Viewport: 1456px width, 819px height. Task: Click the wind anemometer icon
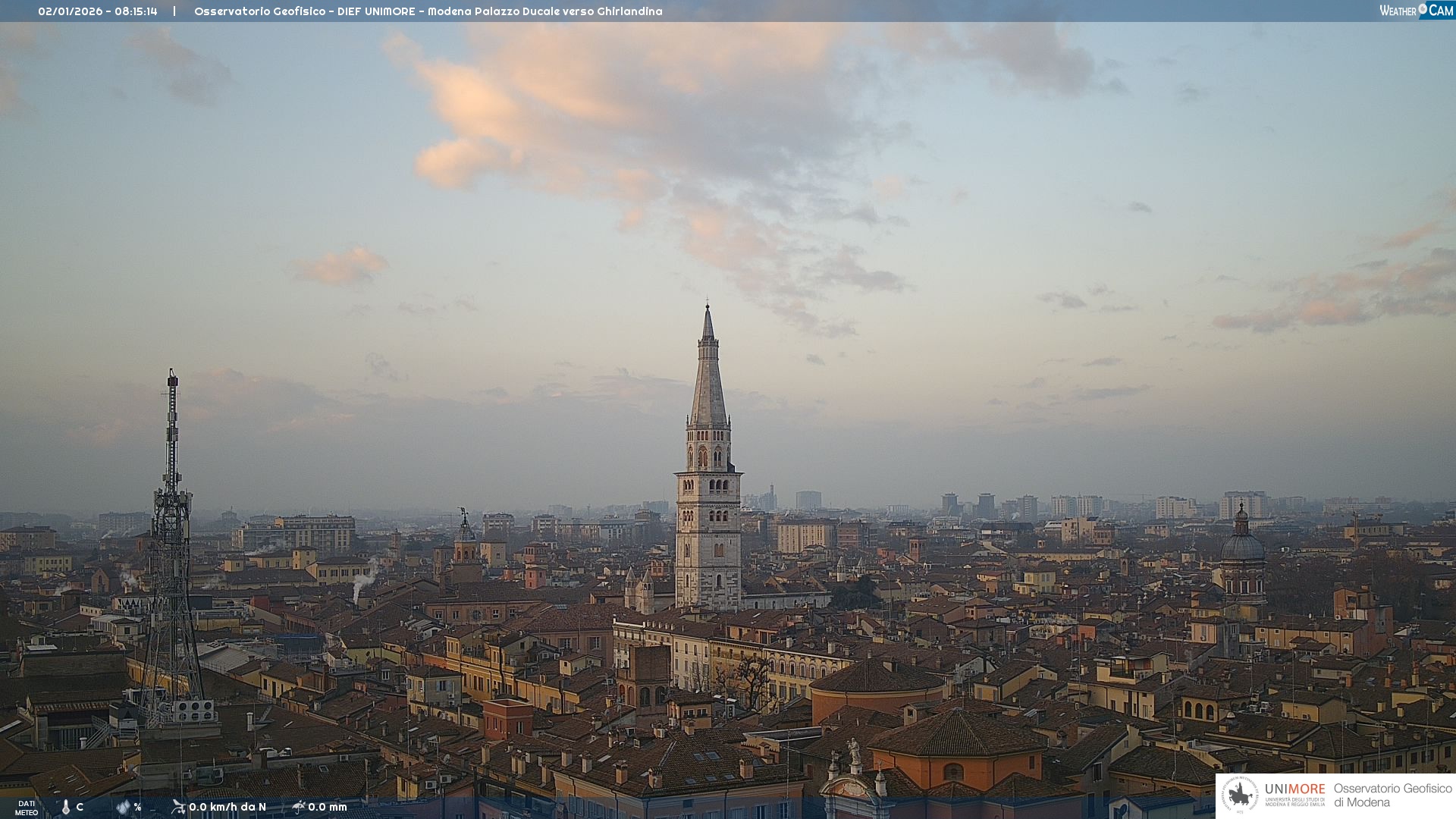coord(178,806)
